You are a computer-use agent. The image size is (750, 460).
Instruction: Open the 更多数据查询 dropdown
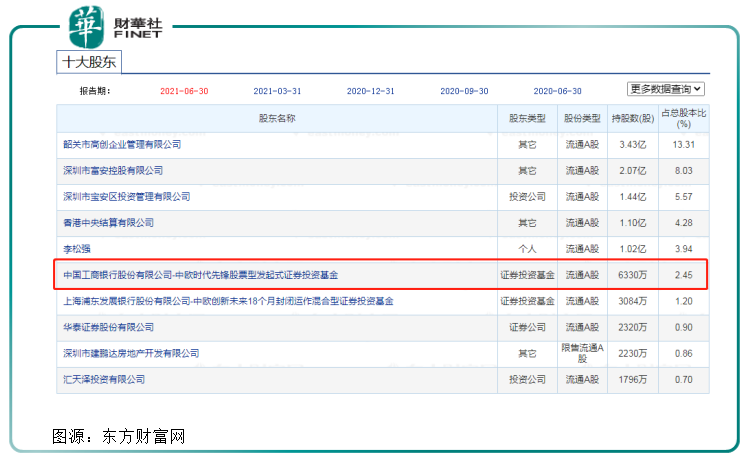coord(665,89)
